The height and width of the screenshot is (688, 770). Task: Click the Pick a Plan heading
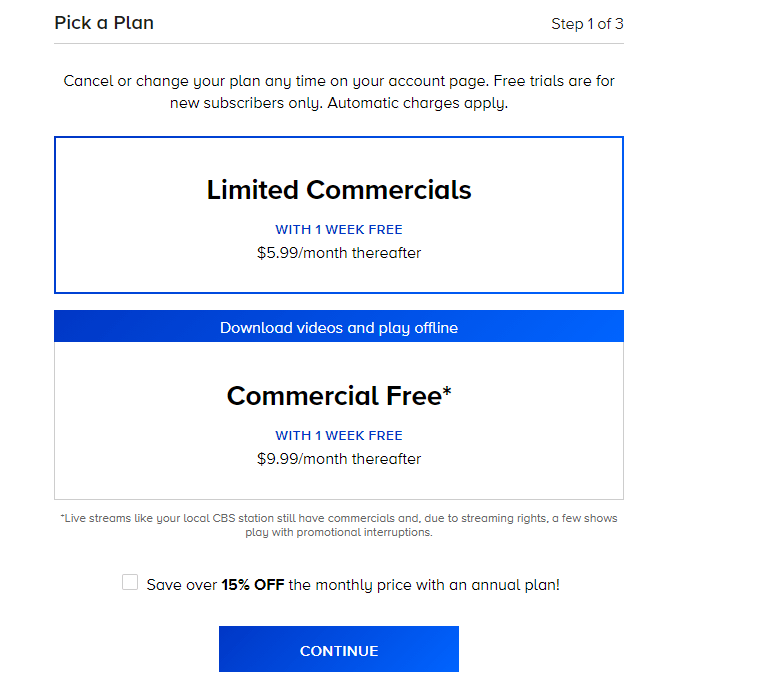(x=104, y=23)
